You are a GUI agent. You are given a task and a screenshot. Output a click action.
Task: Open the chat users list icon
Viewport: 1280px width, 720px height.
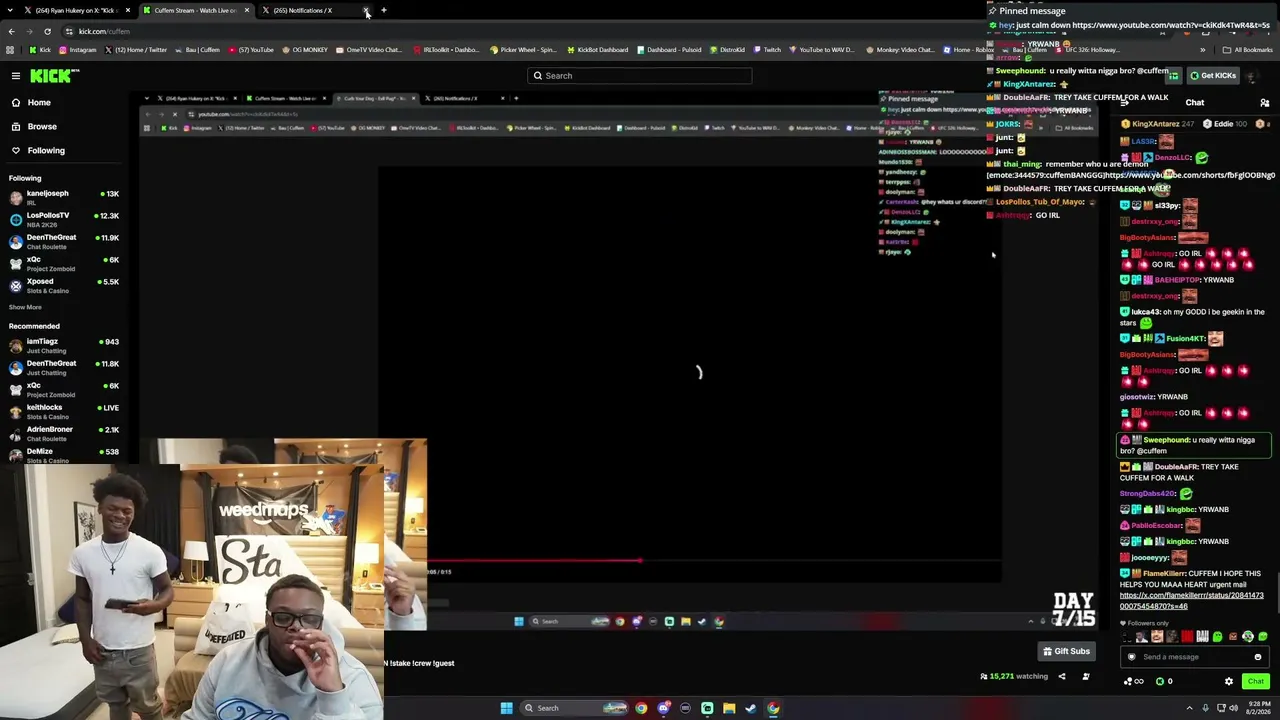click(x=1264, y=103)
